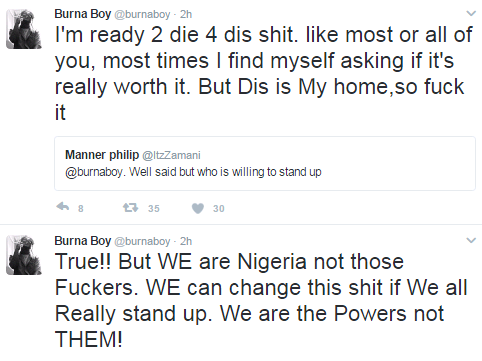Like the first tweet with heart icon
Viewport: 482px width, 361px height.
coord(198,208)
